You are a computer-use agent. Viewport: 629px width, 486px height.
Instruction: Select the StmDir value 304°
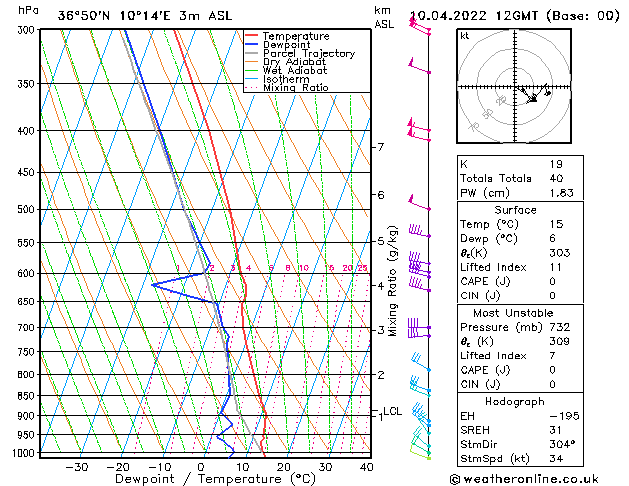[x=562, y=445]
